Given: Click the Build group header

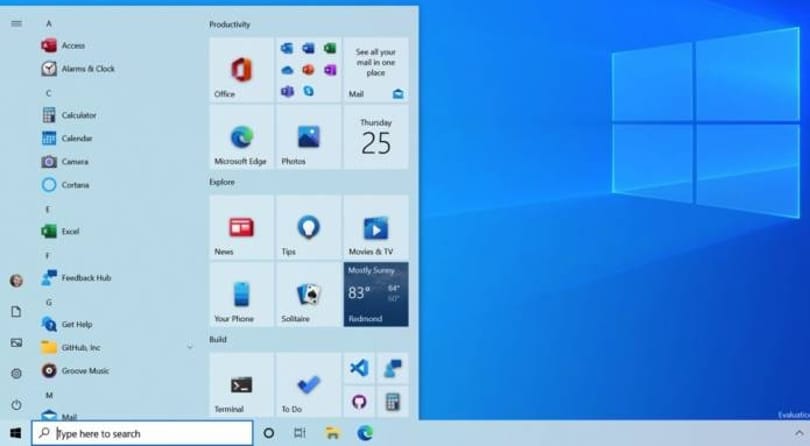Looking at the screenshot, I should pos(217,340).
